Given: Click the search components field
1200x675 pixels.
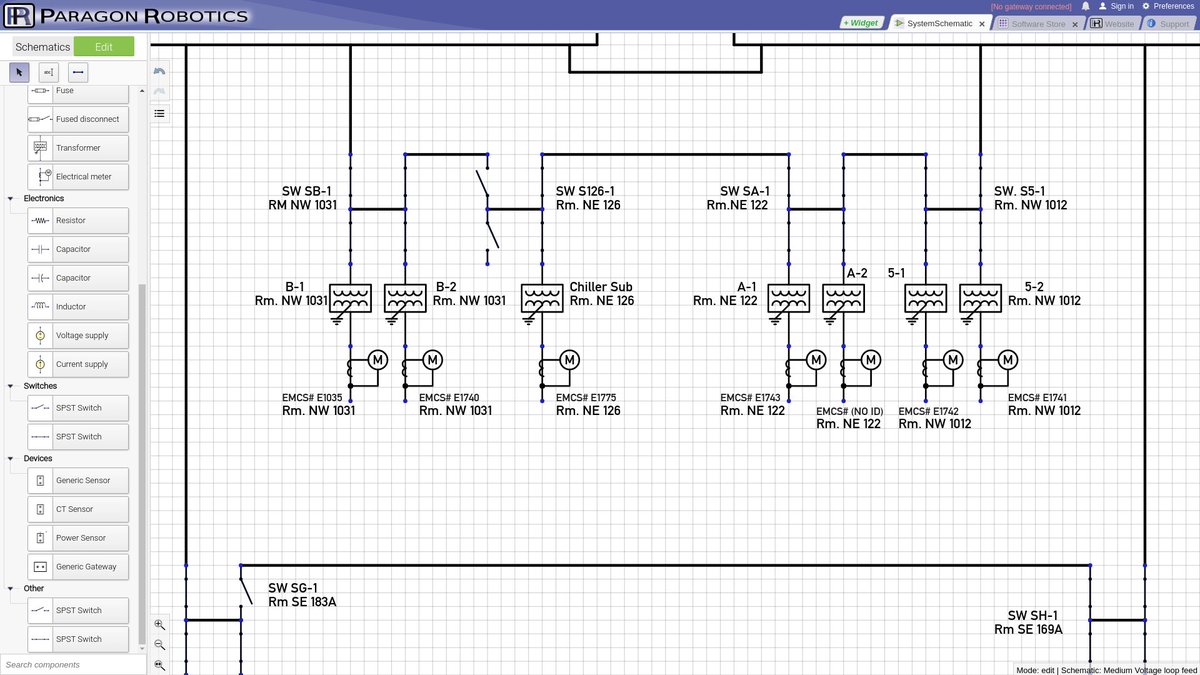Looking at the screenshot, I should point(70,664).
